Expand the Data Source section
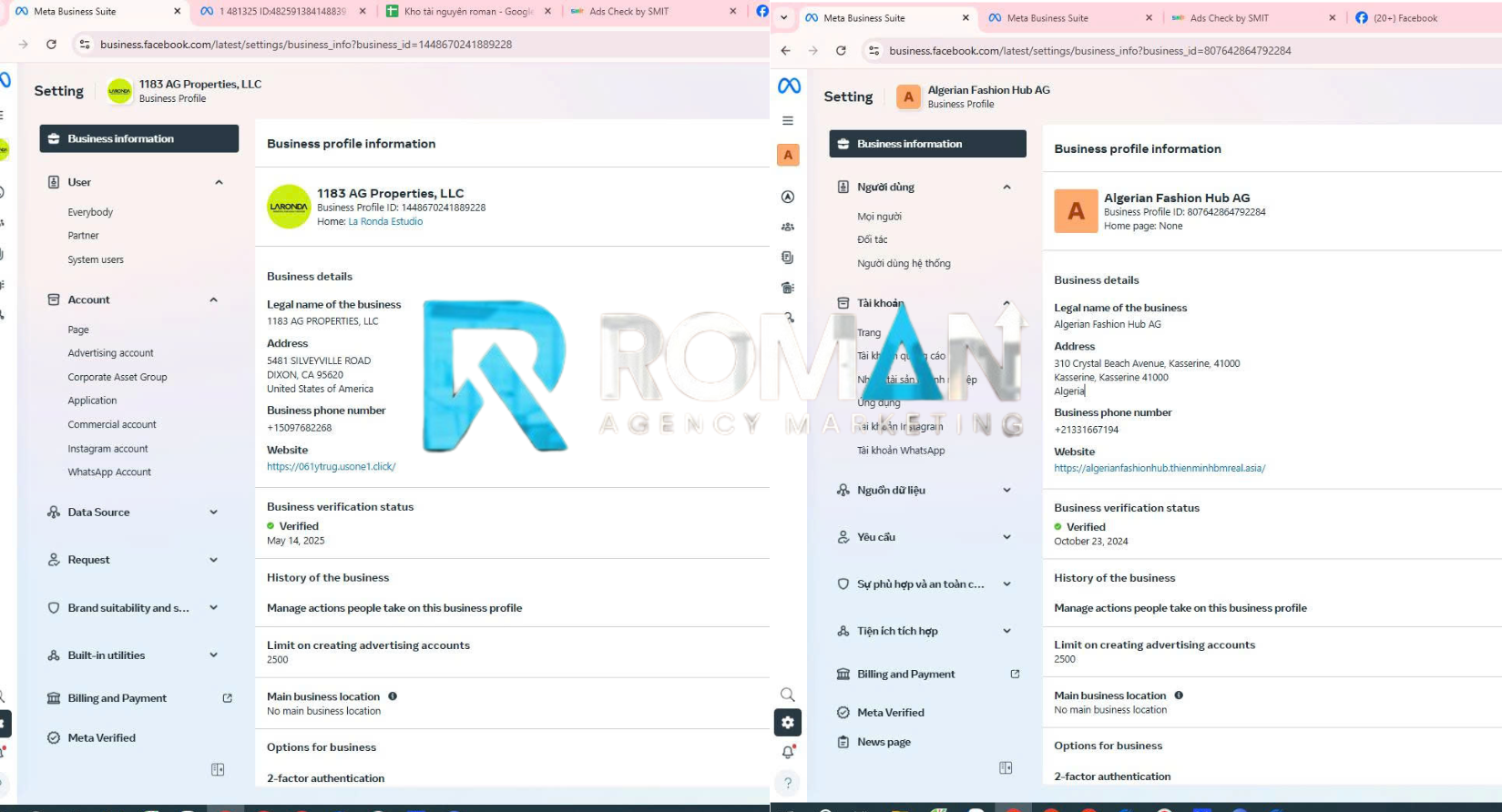The image size is (1502, 812). (213, 513)
